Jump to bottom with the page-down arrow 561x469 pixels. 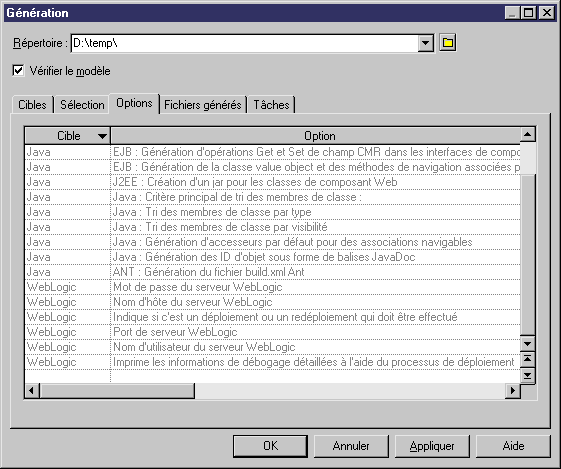pyautogui.click(x=527, y=375)
